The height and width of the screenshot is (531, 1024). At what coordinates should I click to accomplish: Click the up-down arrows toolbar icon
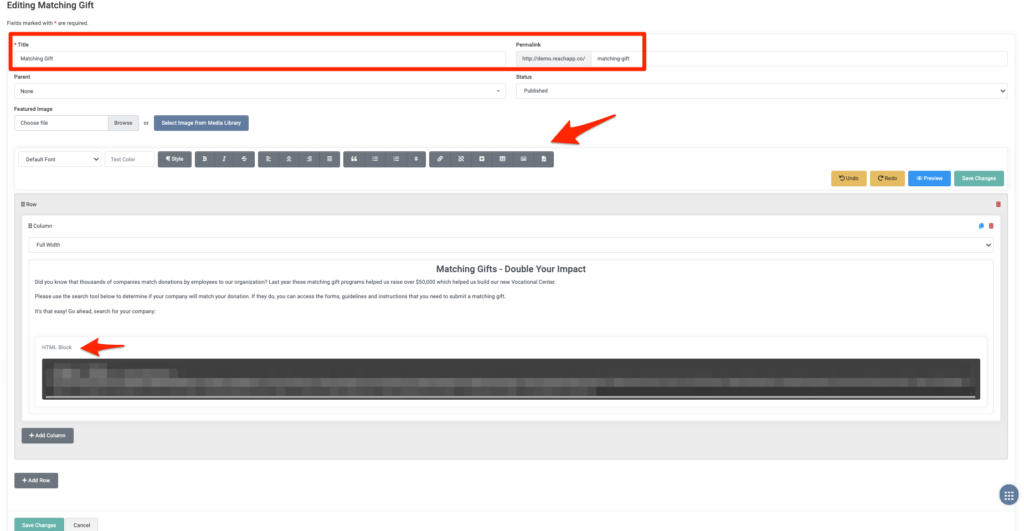pyautogui.click(x=416, y=159)
